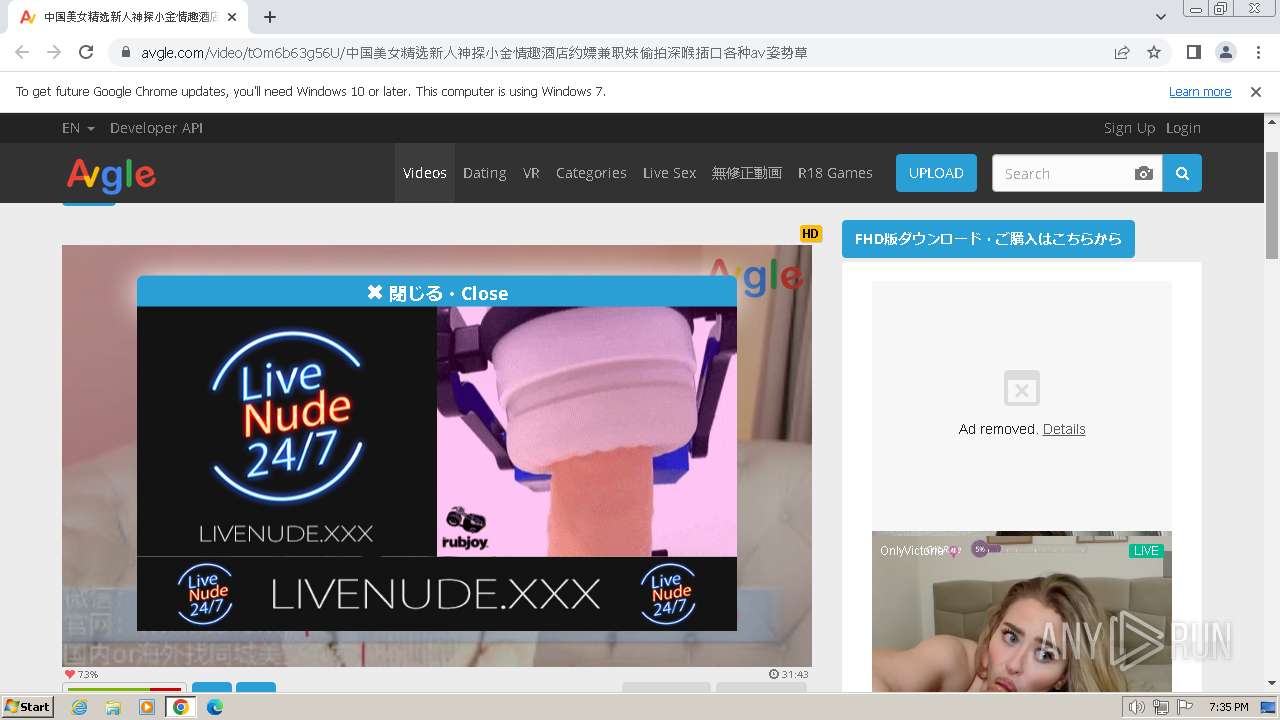Select the VR nav item
The image size is (1280, 720).
click(x=531, y=173)
